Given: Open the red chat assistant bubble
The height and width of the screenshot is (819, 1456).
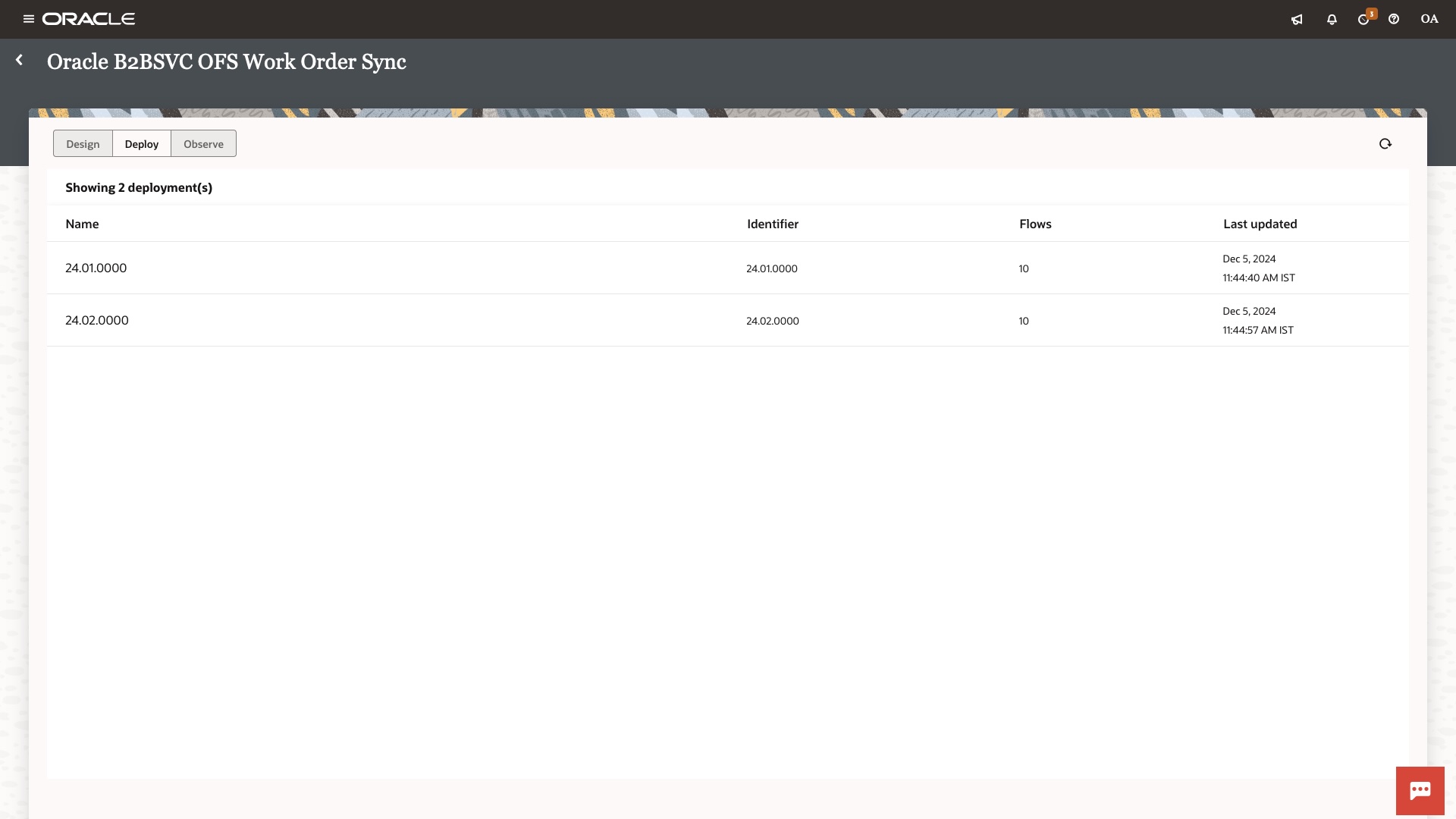Looking at the screenshot, I should click(1420, 790).
